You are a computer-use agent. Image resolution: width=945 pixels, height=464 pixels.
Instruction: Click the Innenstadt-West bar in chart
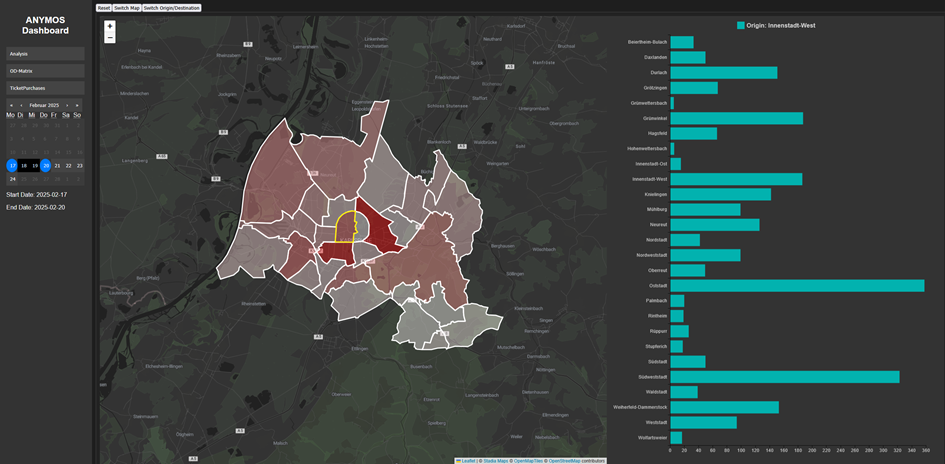tap(736, 179)
